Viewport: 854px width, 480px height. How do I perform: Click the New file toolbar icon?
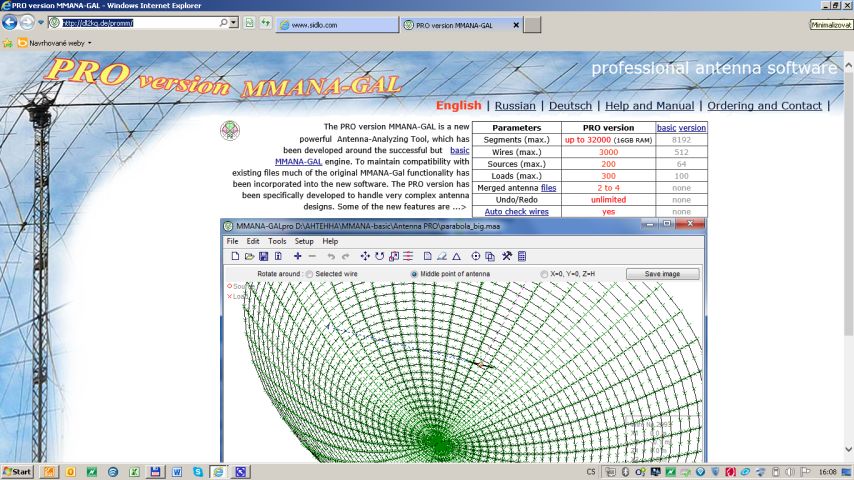coord(236,256)
